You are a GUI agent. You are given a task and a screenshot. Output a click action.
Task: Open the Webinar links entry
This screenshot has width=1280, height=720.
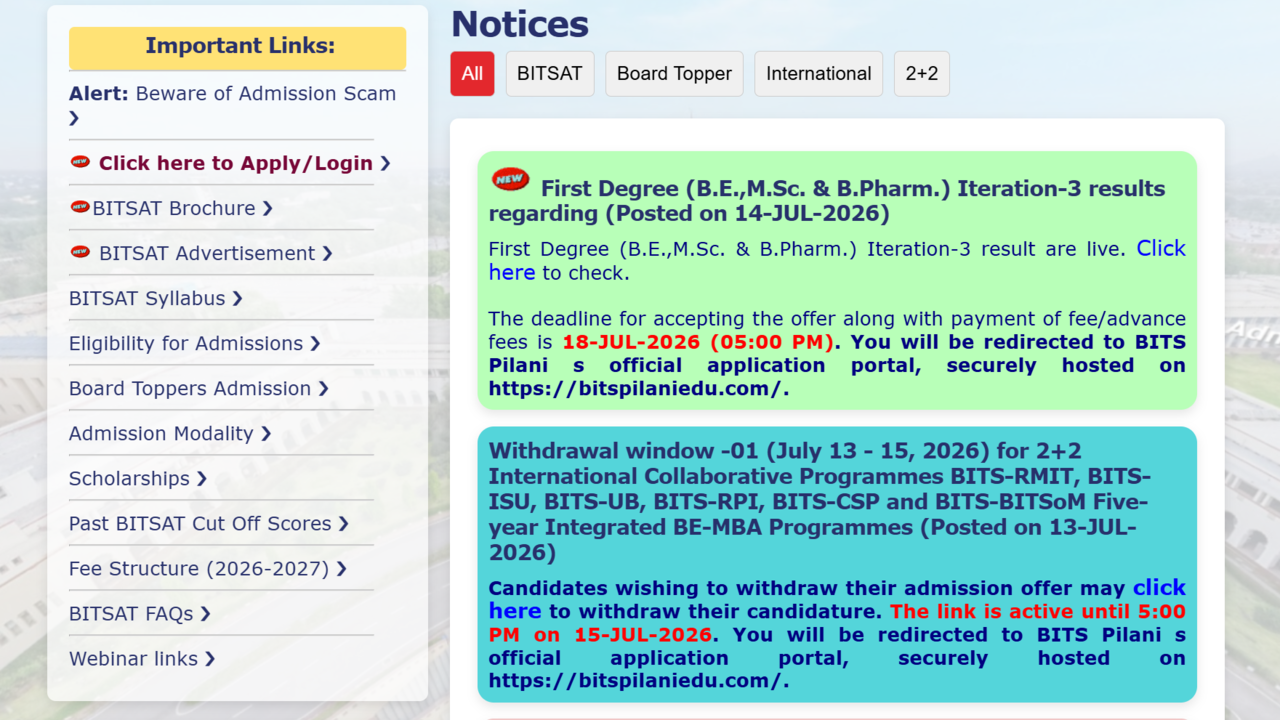tap(133, 658)
